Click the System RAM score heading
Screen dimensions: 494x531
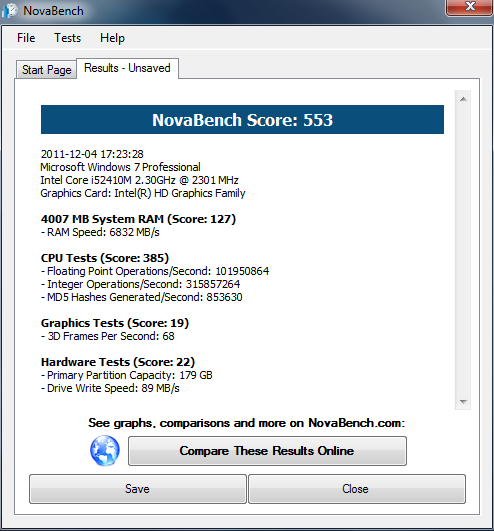pos(138,219)
